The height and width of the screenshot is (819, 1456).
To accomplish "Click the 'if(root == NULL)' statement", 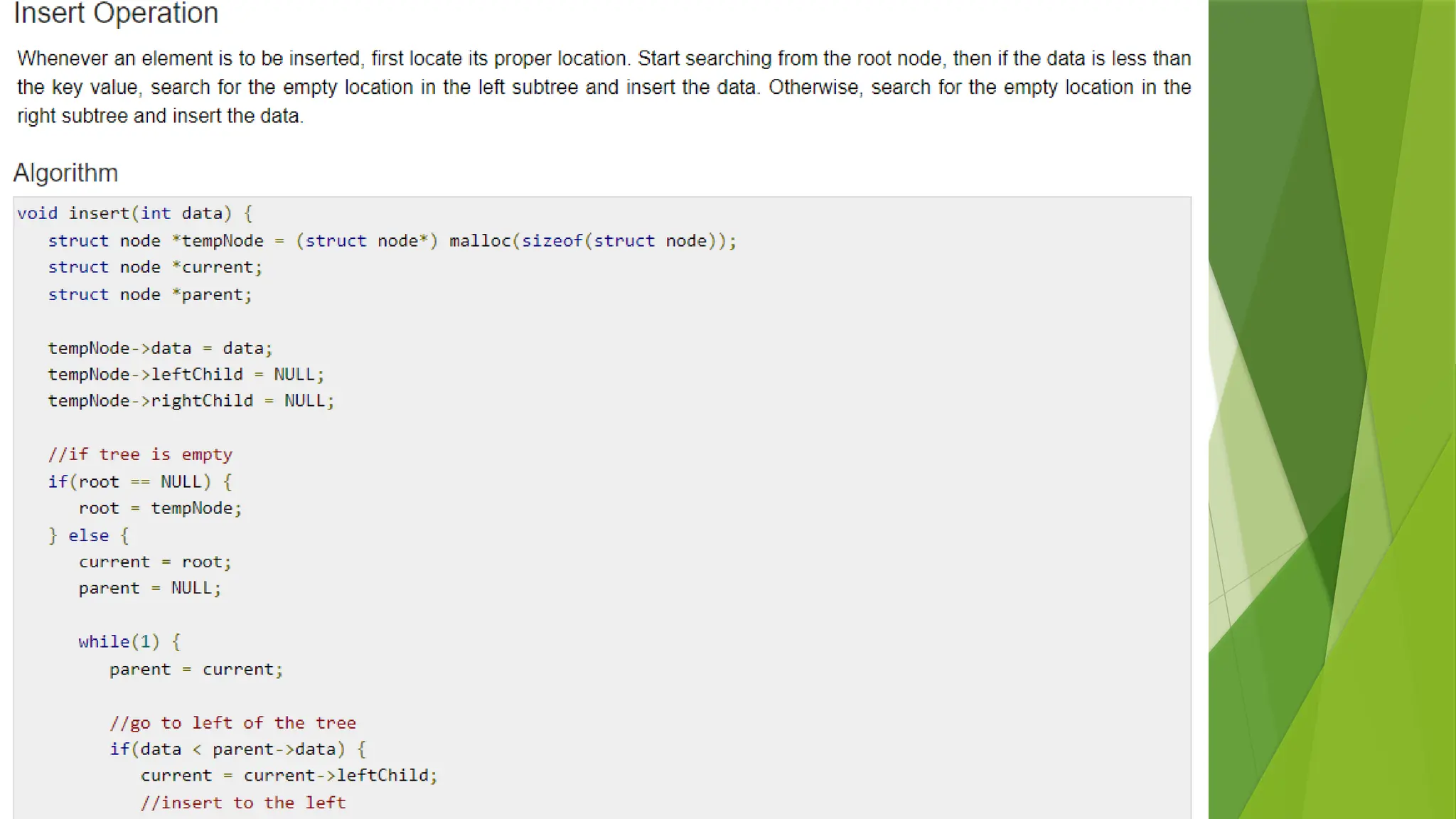I will pyautogui.click(x=140, y=482).
